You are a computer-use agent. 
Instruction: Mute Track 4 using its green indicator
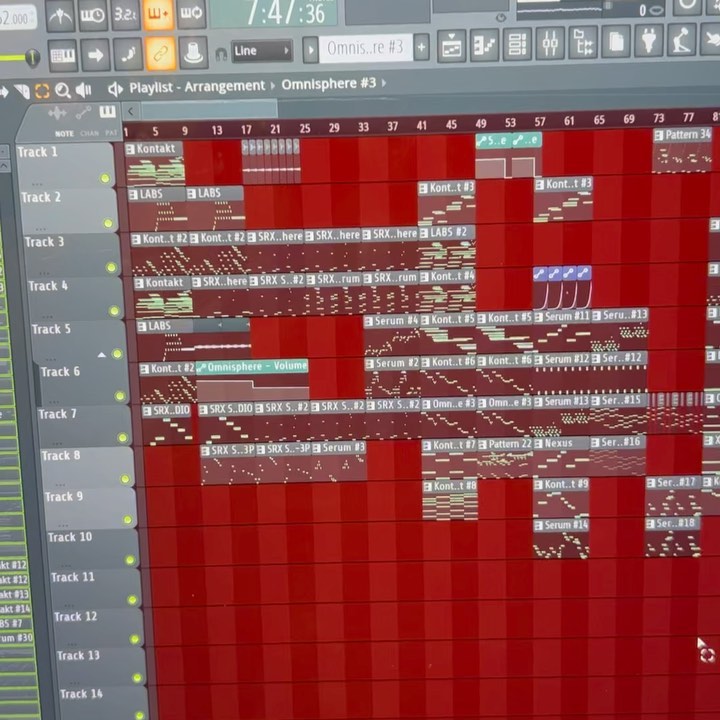click(x=114, y=311)
